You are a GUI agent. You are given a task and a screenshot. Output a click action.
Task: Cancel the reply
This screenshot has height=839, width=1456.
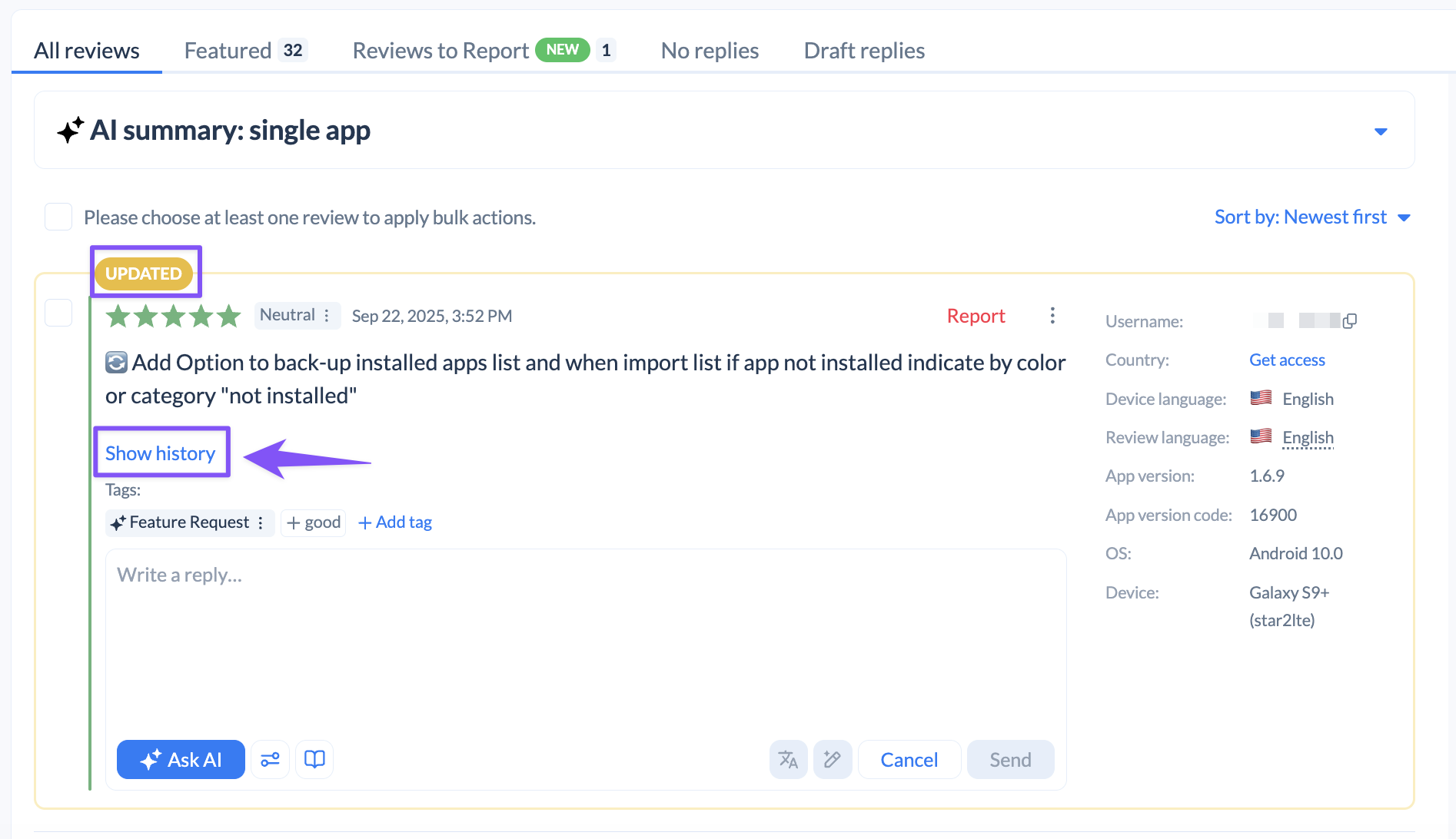pyautogui.click(x=909, y=760)
